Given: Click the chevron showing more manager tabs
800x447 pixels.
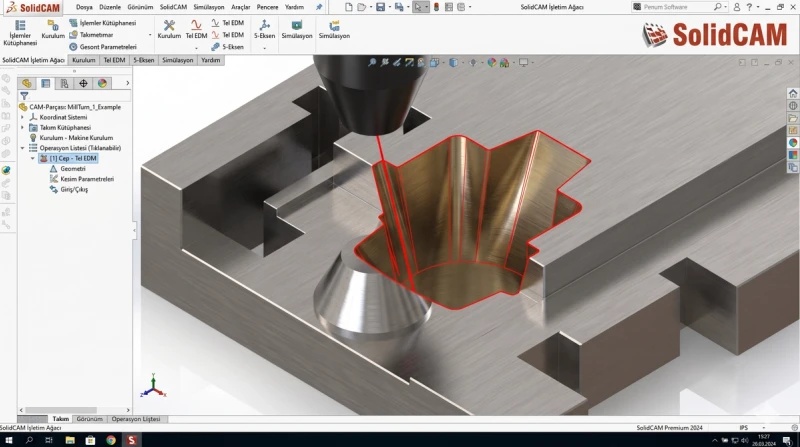Looking at the screenshot, I should click(127, 83).
